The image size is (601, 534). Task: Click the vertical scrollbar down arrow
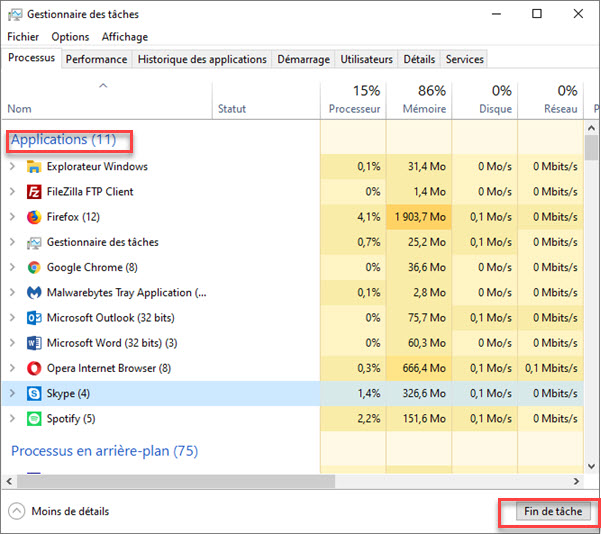point(591,467)
